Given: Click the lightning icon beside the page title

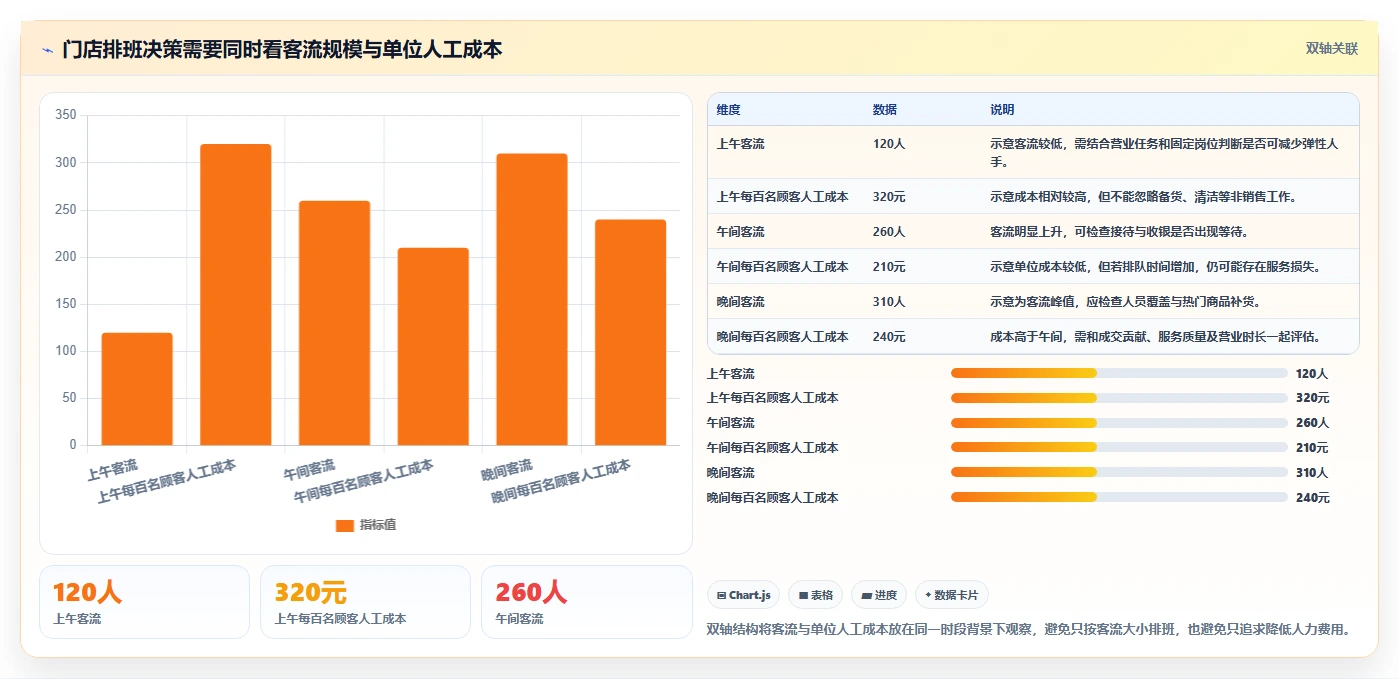Looking at the screenshot, I should coord(47,49).
